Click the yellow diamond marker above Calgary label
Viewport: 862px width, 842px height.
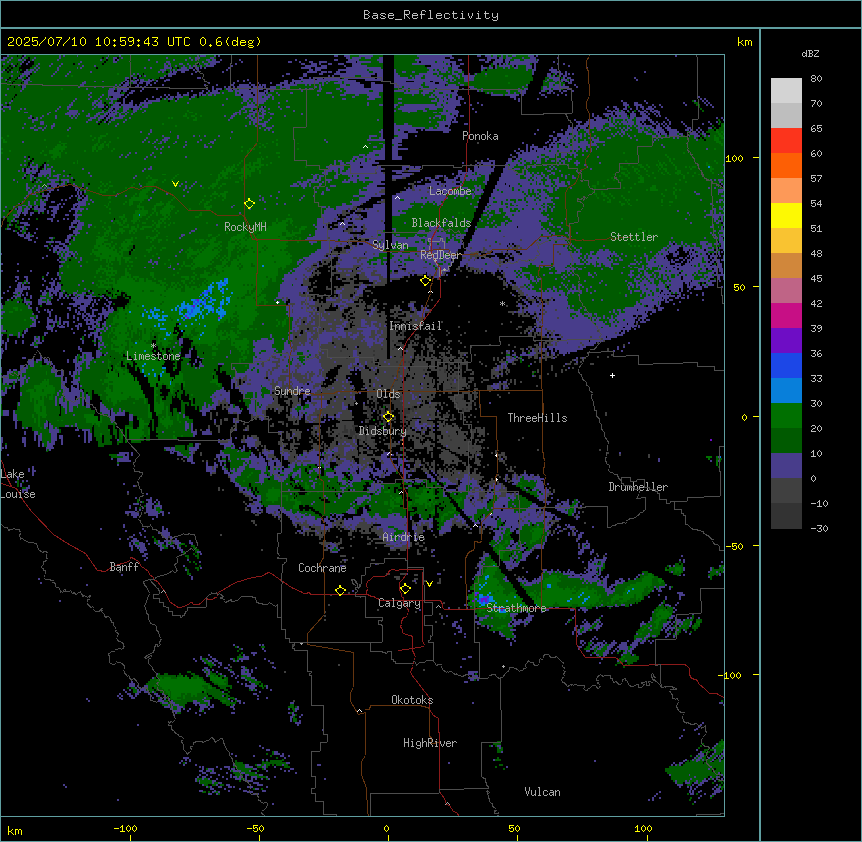[405, 589]
